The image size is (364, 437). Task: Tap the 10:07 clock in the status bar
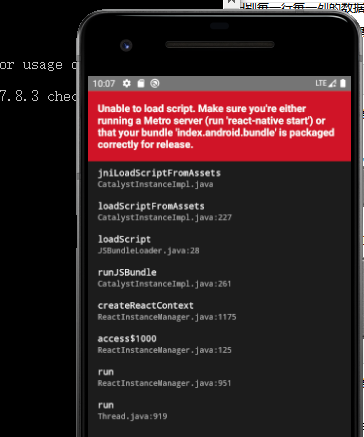click(x=104, y=83)
